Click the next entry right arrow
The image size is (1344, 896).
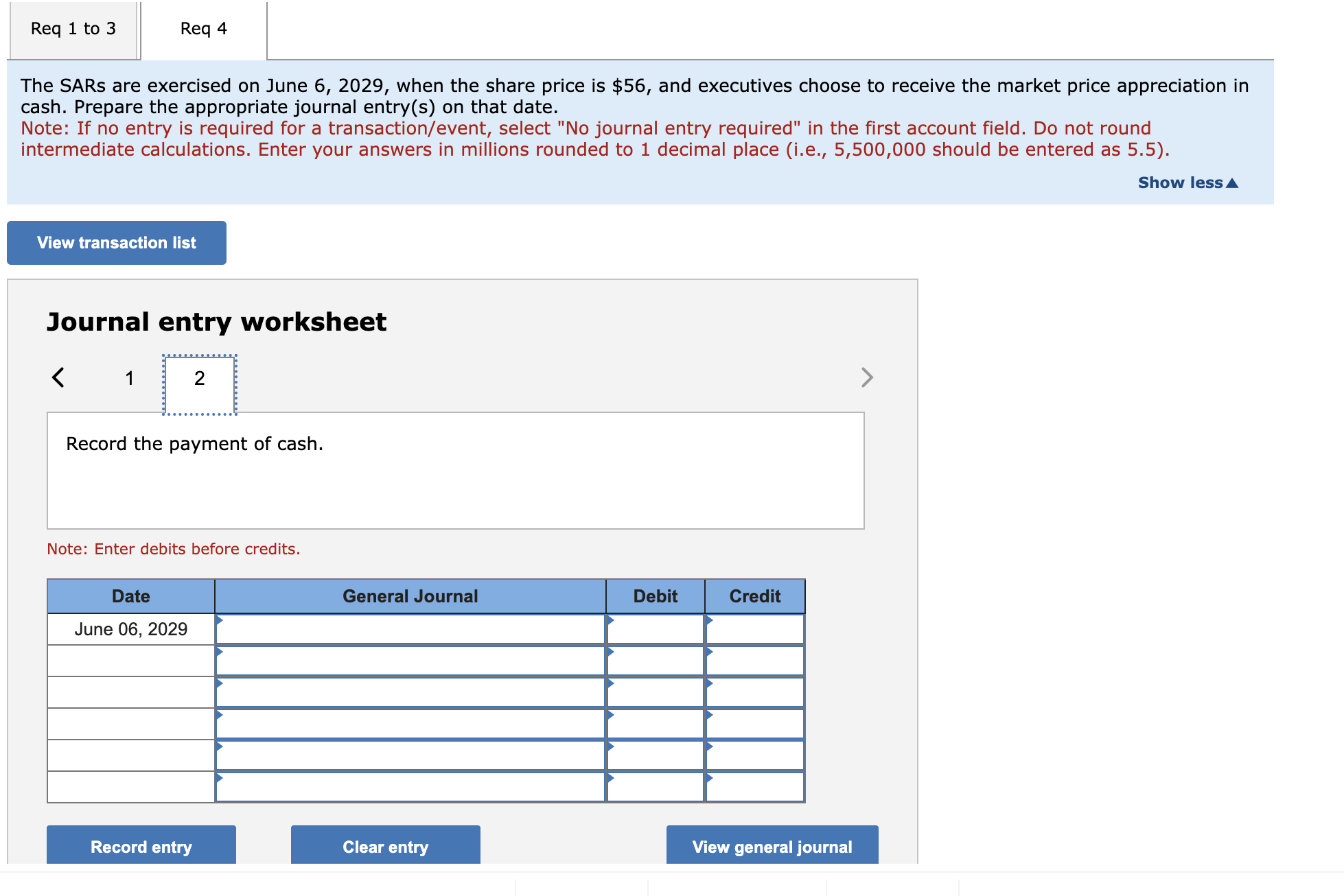pos(867,377)
